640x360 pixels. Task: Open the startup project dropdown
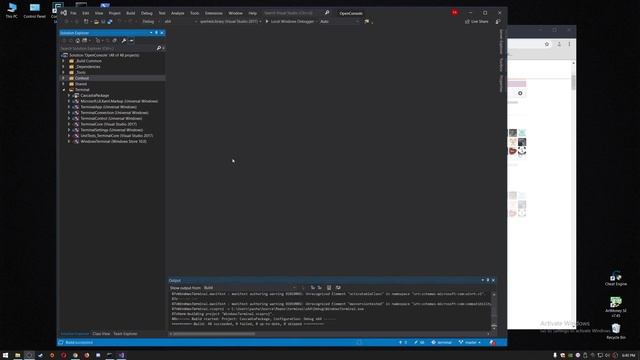click(x=230, y=21)
